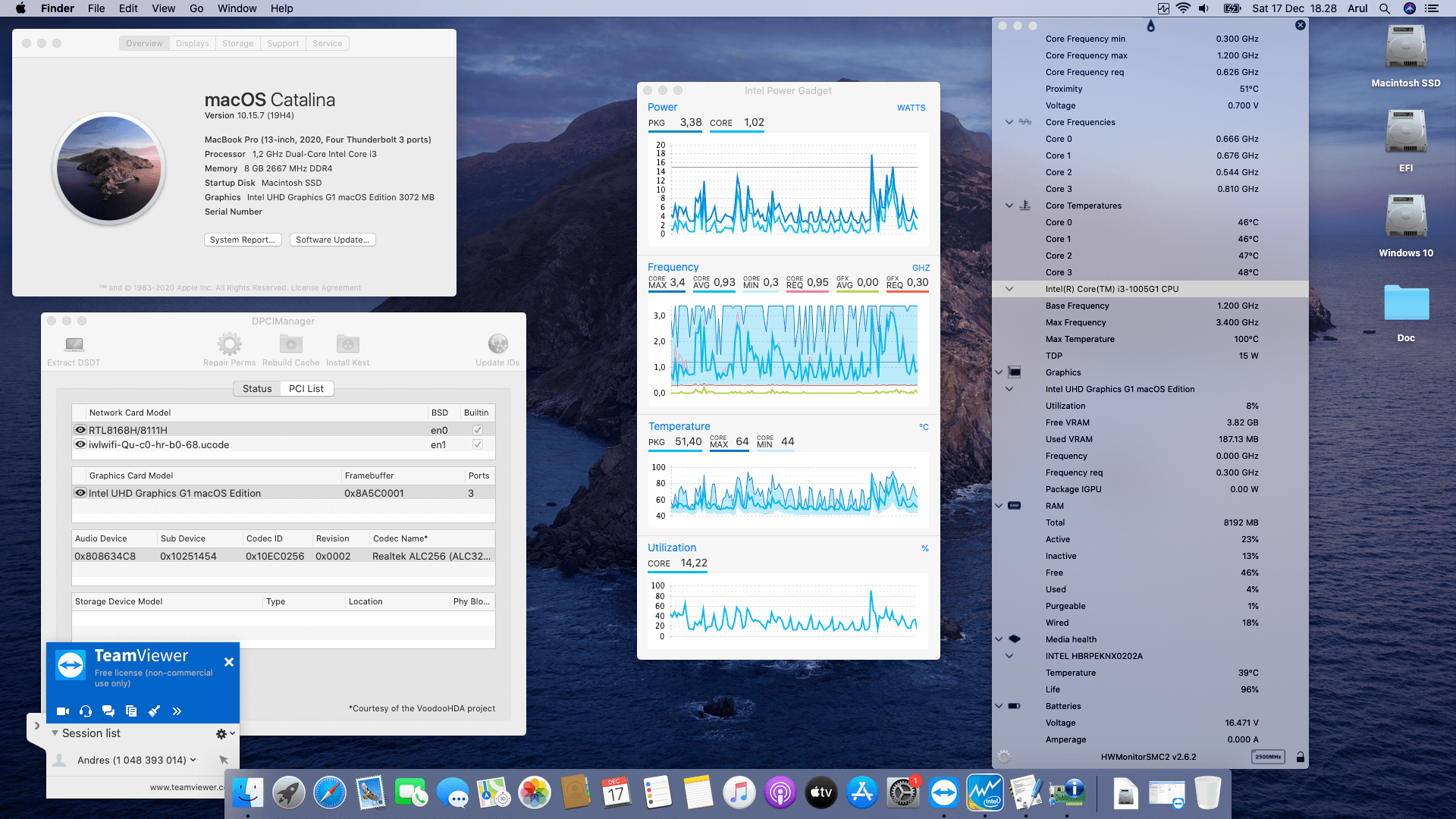This screenshot has width=1456, height=819.
Task: Open TeamViewer chat icon
Action: point(108,711)
